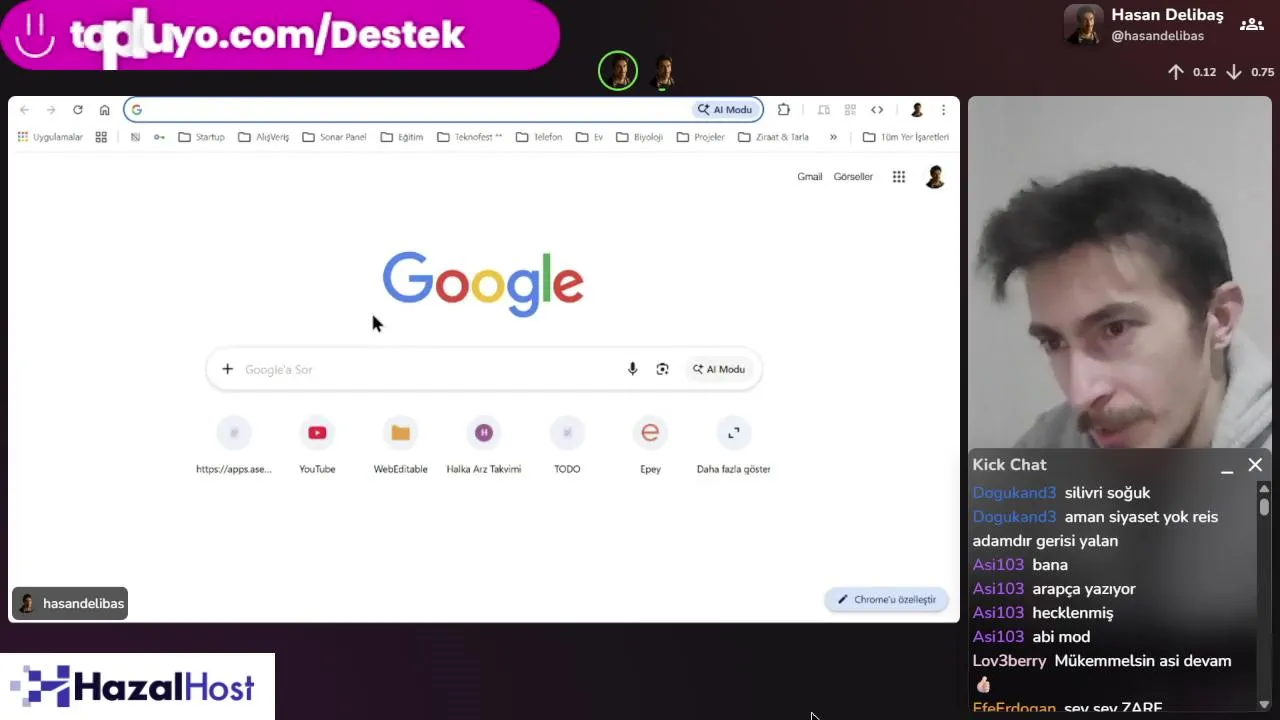
Task: Click the participants icon near Hasan Delibaş
Action: pos(1251,25)
